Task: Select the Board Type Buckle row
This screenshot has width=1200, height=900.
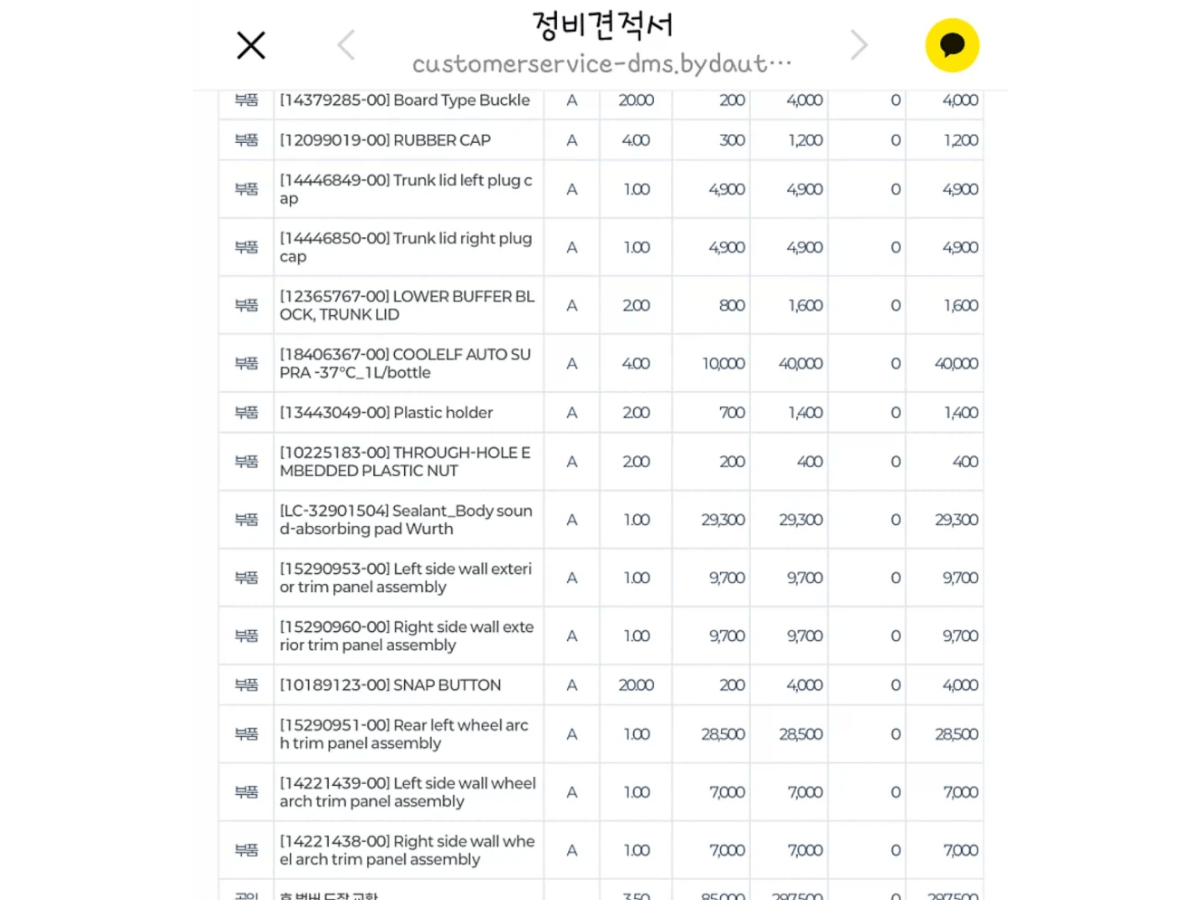Action: (x=601, y=100)
